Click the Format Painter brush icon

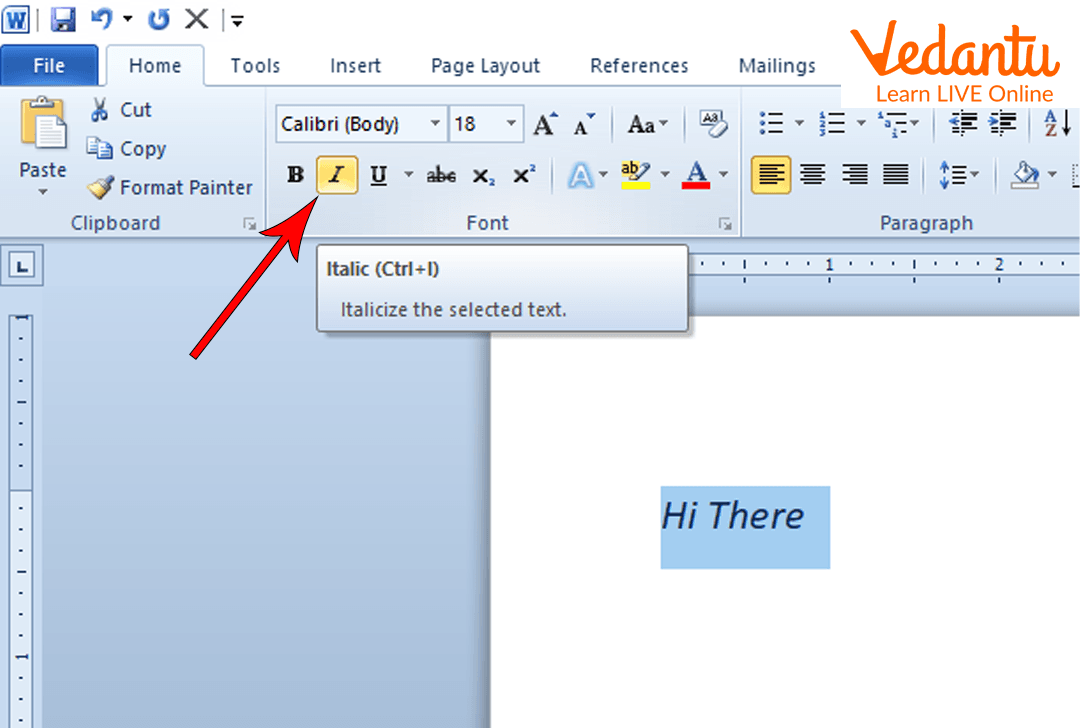pyautogui.click(x=101, y=187)
